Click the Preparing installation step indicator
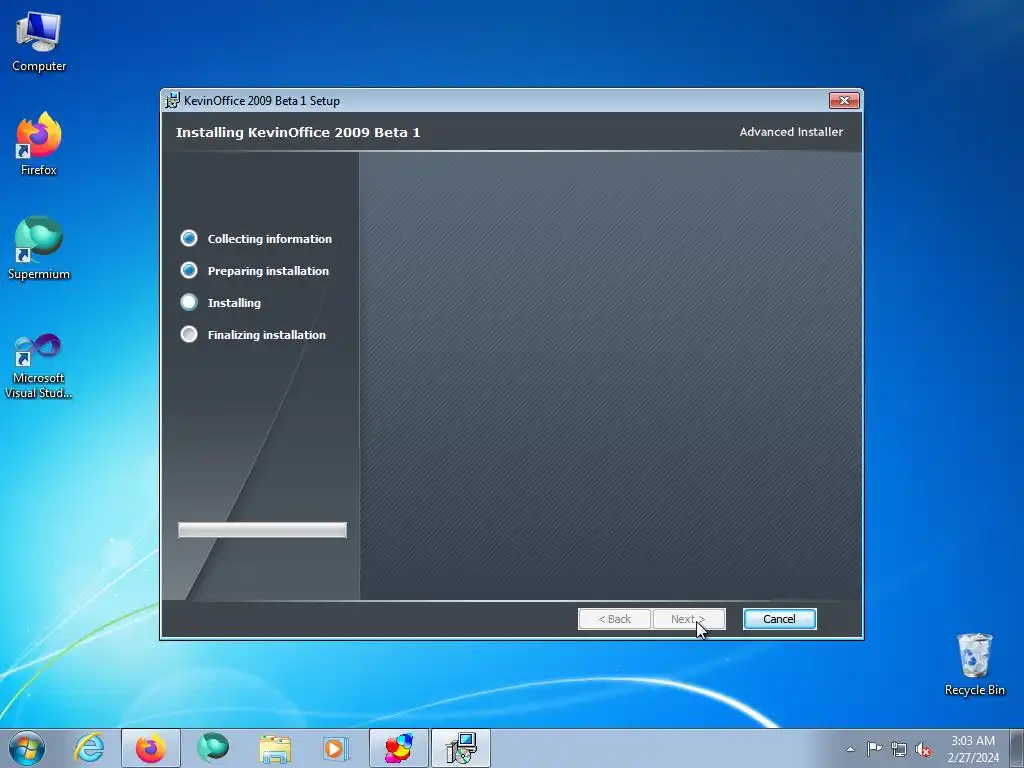This screenshot has height=768, width=1024. point(189,270)
